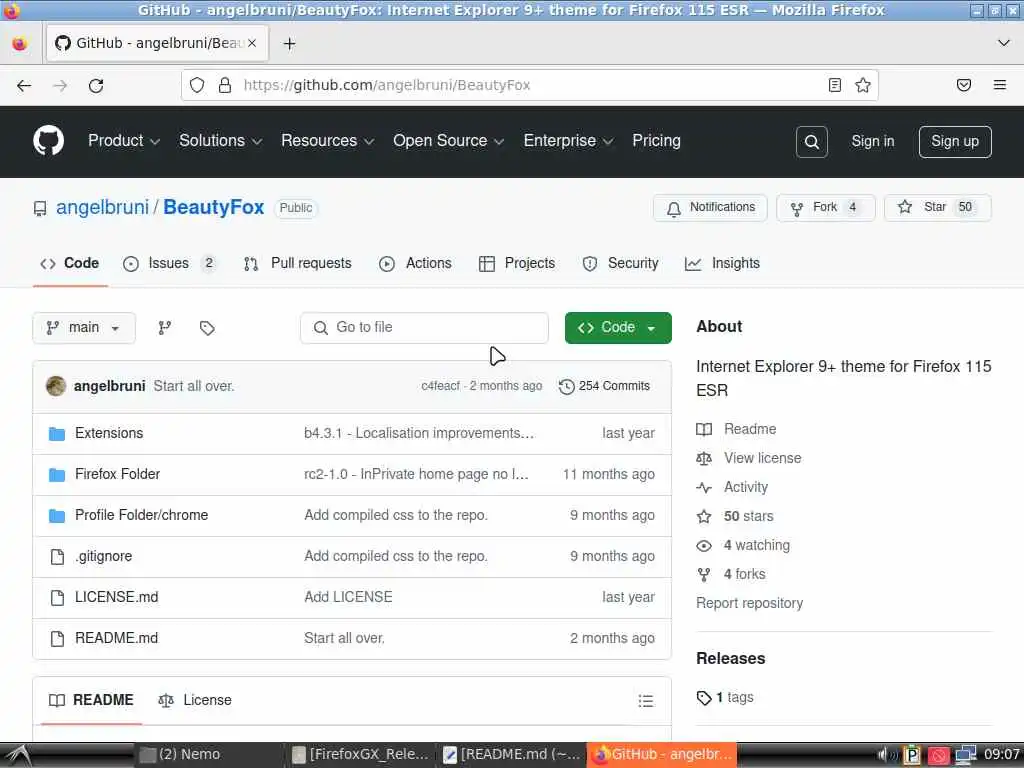This screenshot has height=768, width=1024.
Task: Bookmark this page with the star icon
Action: (863, 85)
